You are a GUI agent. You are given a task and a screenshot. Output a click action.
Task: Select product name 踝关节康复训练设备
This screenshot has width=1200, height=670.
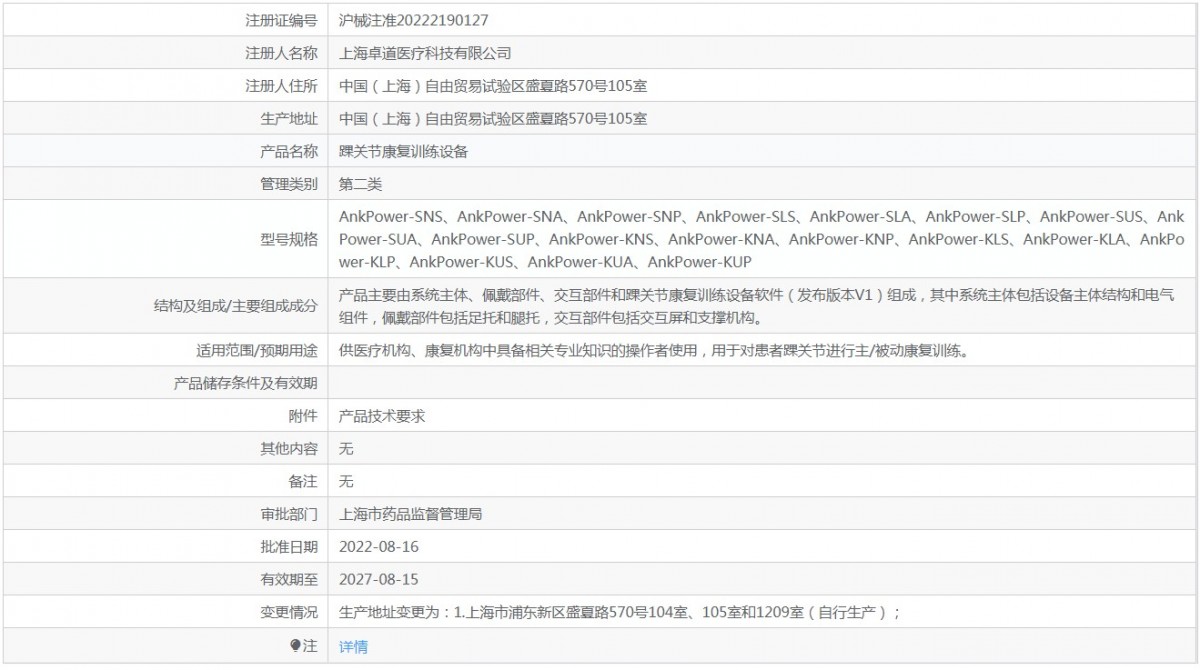tap(404, 152)
